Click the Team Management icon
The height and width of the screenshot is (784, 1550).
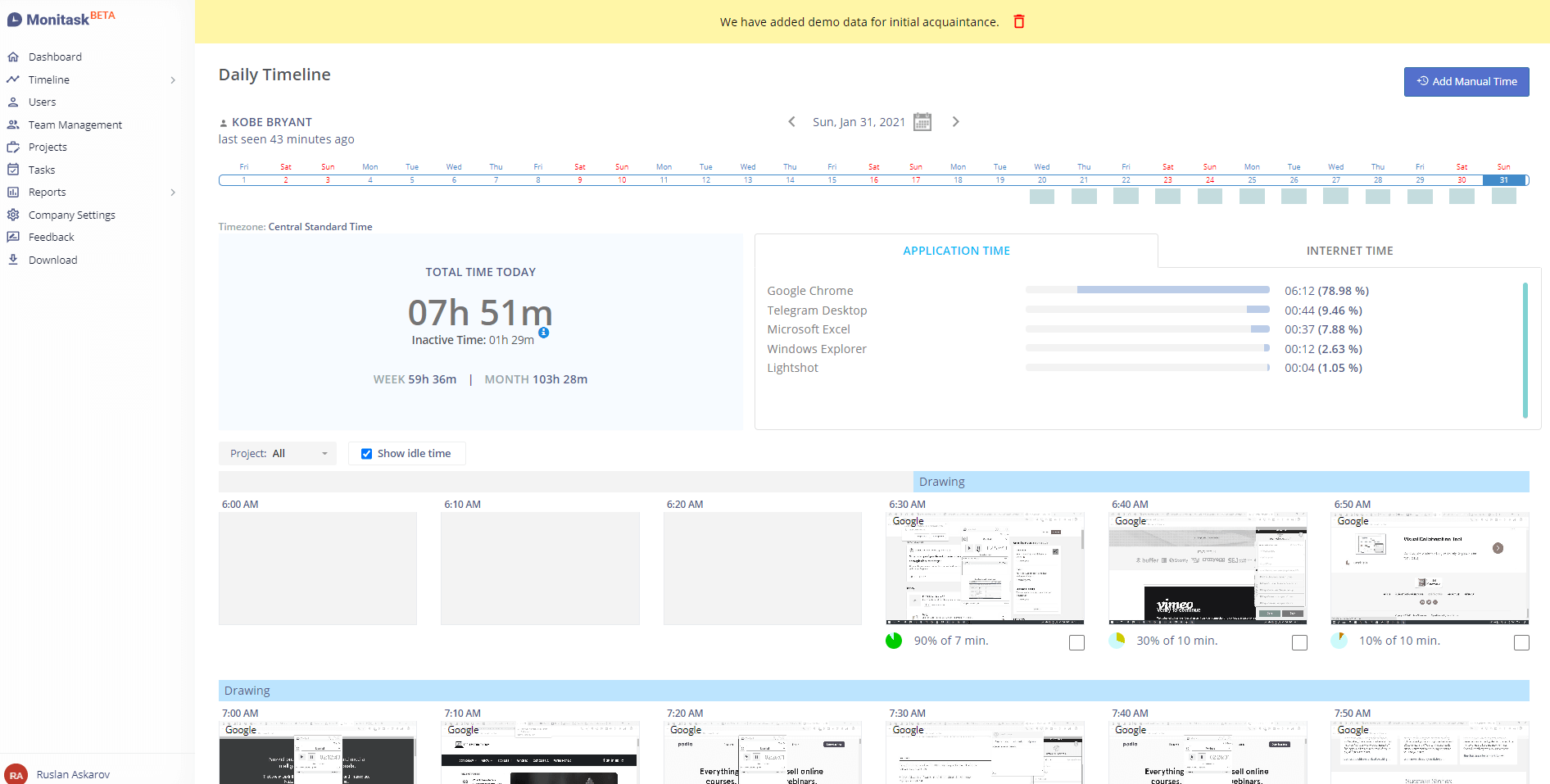pos(13,125)
